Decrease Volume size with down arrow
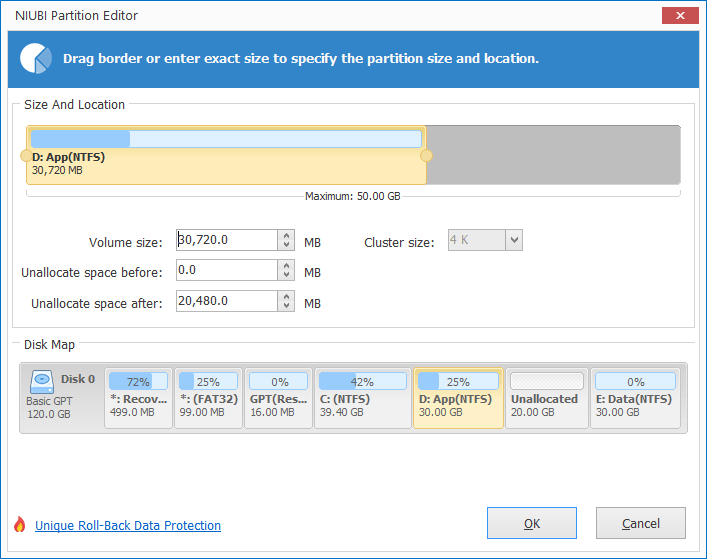The image size is (707, 559). pyautogui.click(x=286, y=245)
